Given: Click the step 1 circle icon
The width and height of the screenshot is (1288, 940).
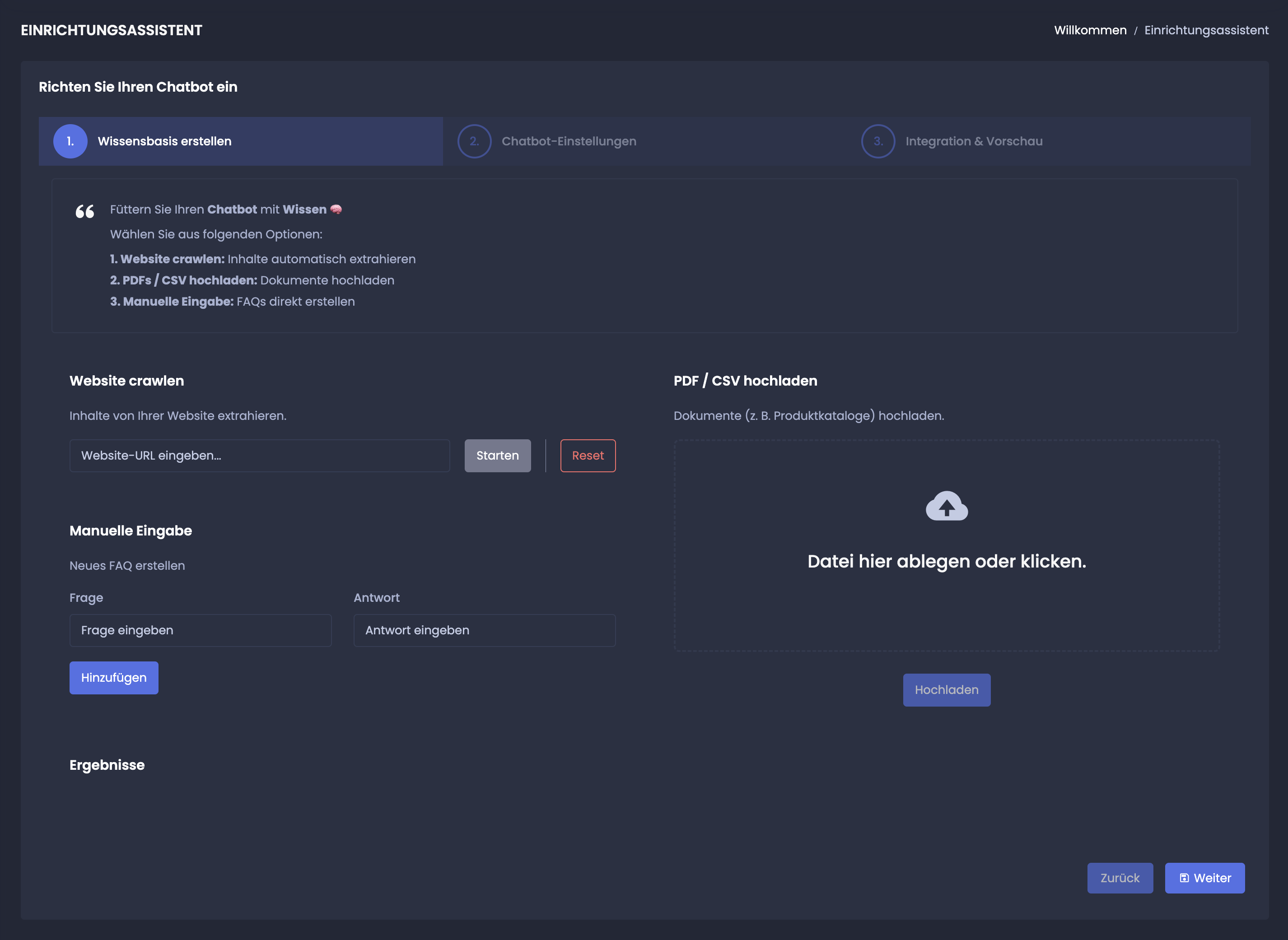Looking at the screenshot, I should pos(70,141).
